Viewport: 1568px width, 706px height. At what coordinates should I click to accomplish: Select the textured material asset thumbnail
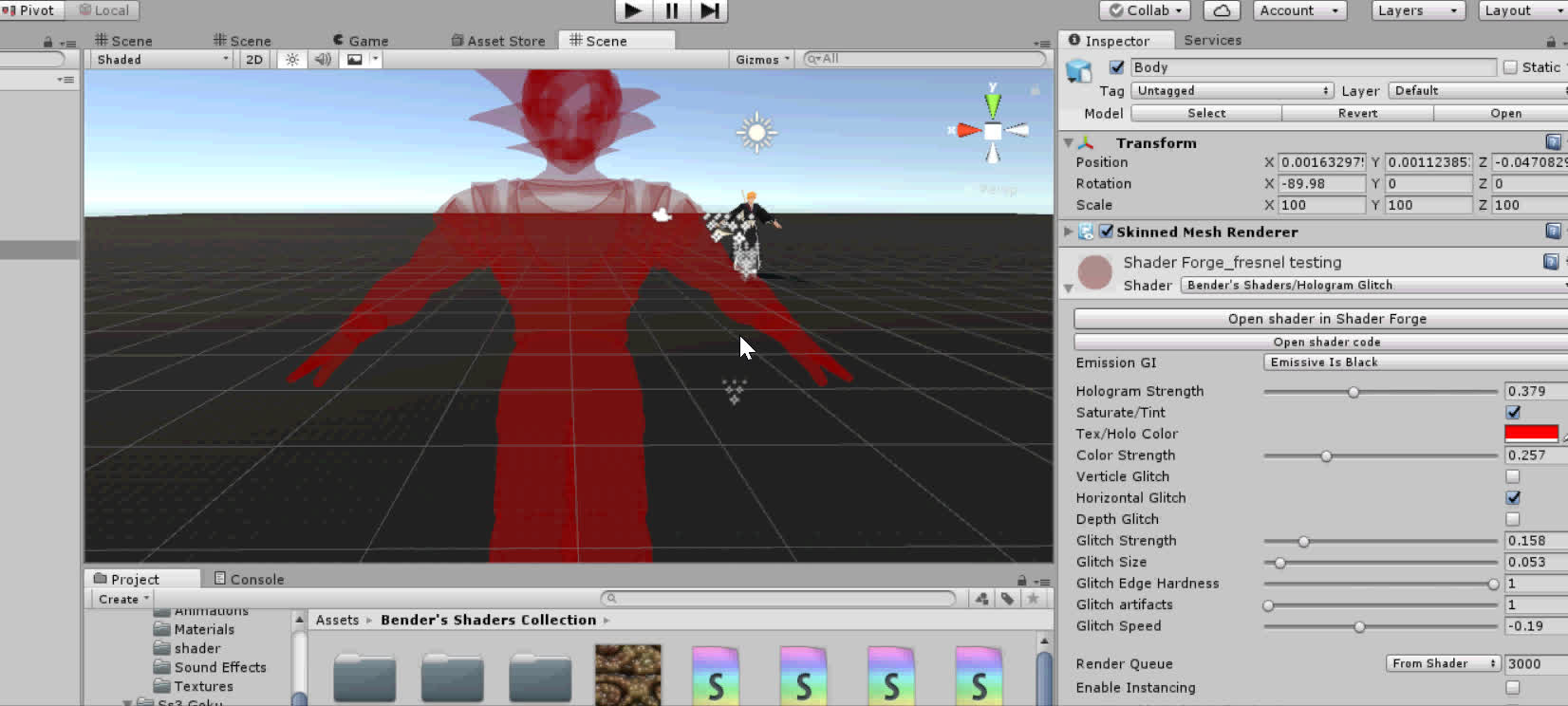627,675
